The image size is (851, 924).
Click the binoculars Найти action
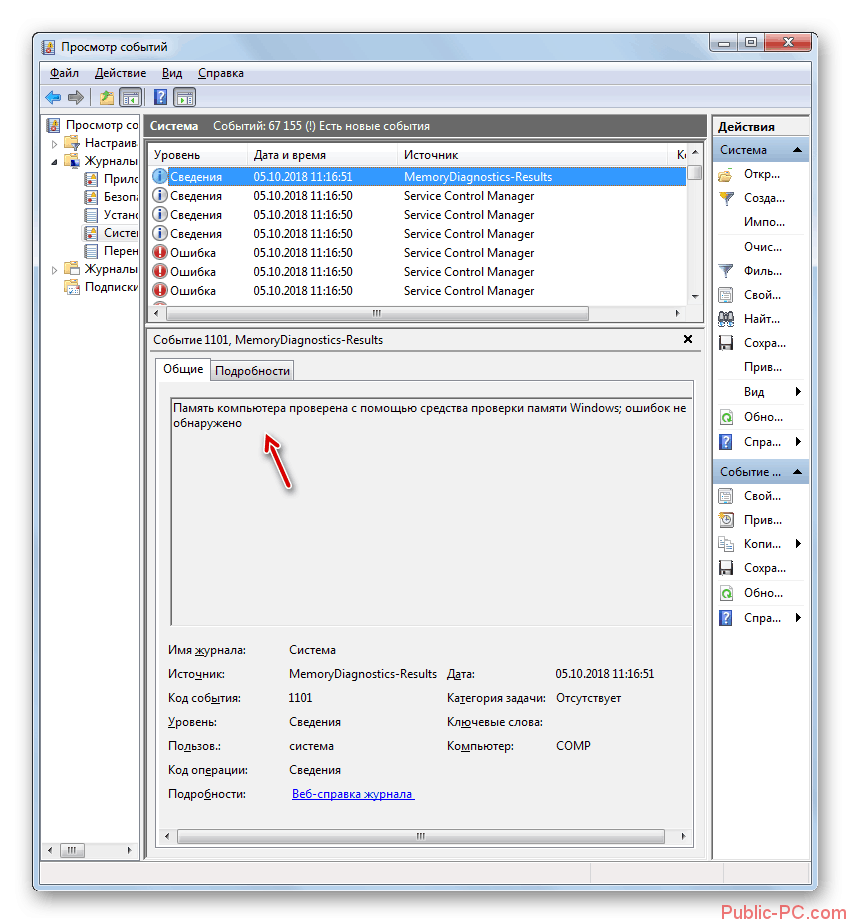(x=760, y=319)
